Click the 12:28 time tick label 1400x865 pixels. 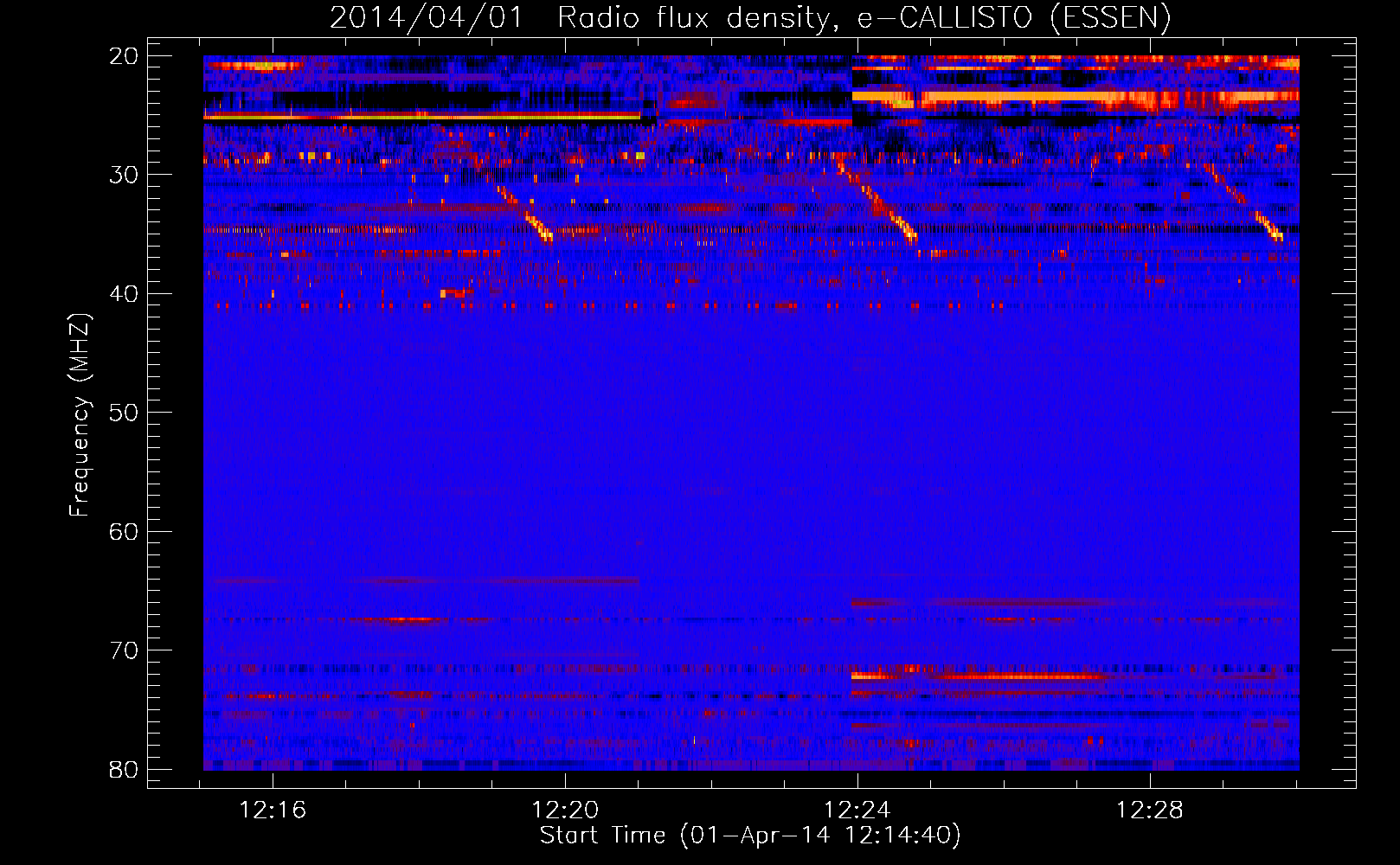1149,811
